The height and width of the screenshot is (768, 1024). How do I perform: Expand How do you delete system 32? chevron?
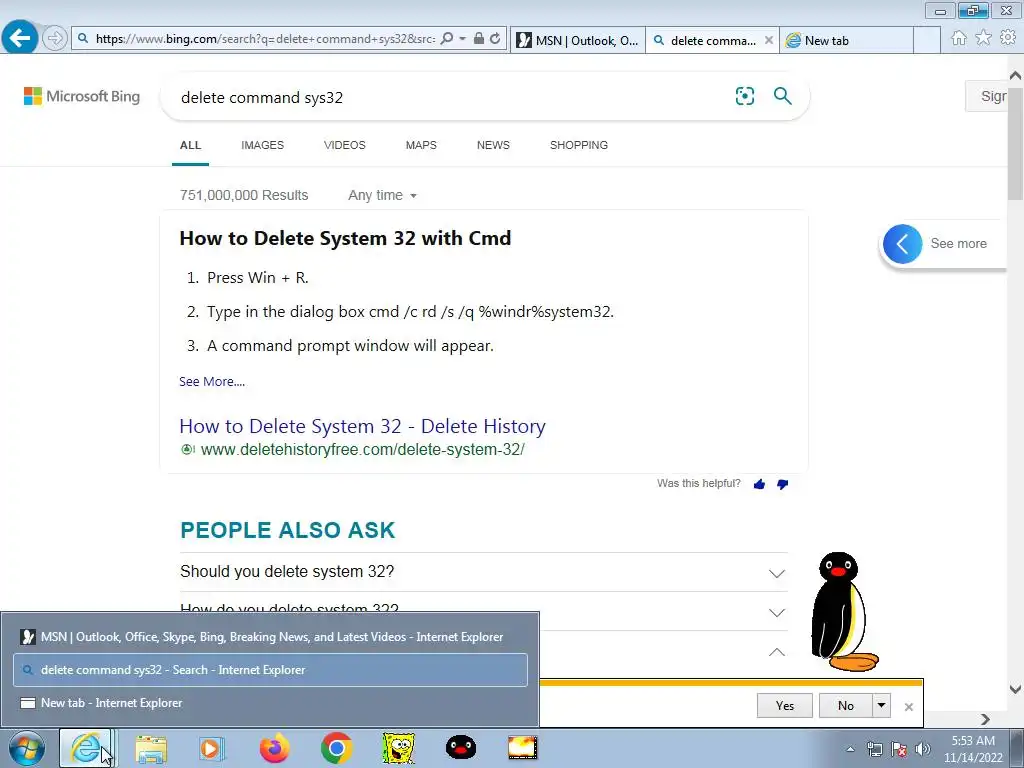pos(776,613)
